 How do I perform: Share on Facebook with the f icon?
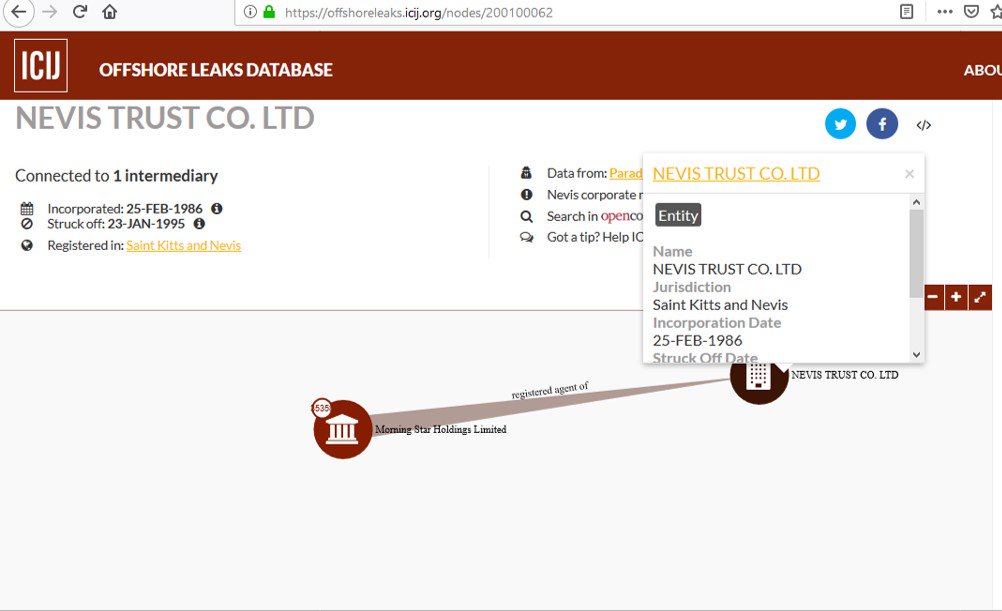click(x=882, y=124)
